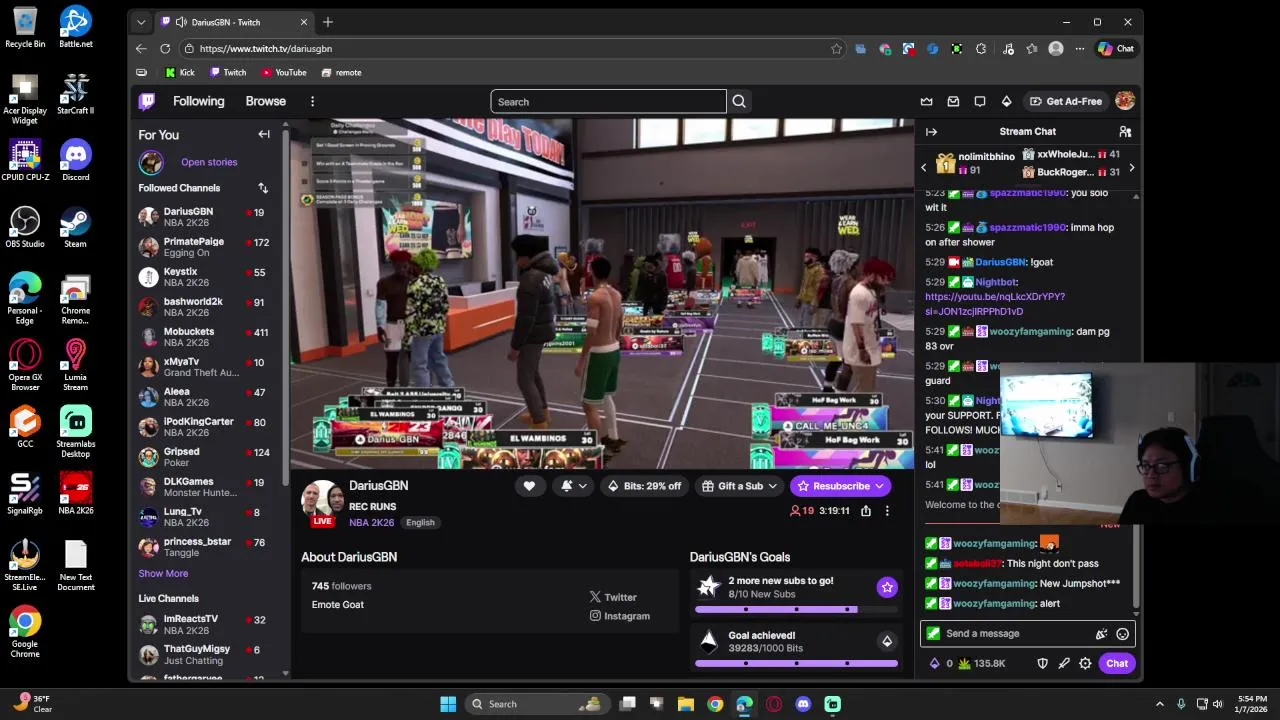The image size is (1280, 720).
Task: Open the three-dot More menu beside Browse
Action: tap(312, 101)
